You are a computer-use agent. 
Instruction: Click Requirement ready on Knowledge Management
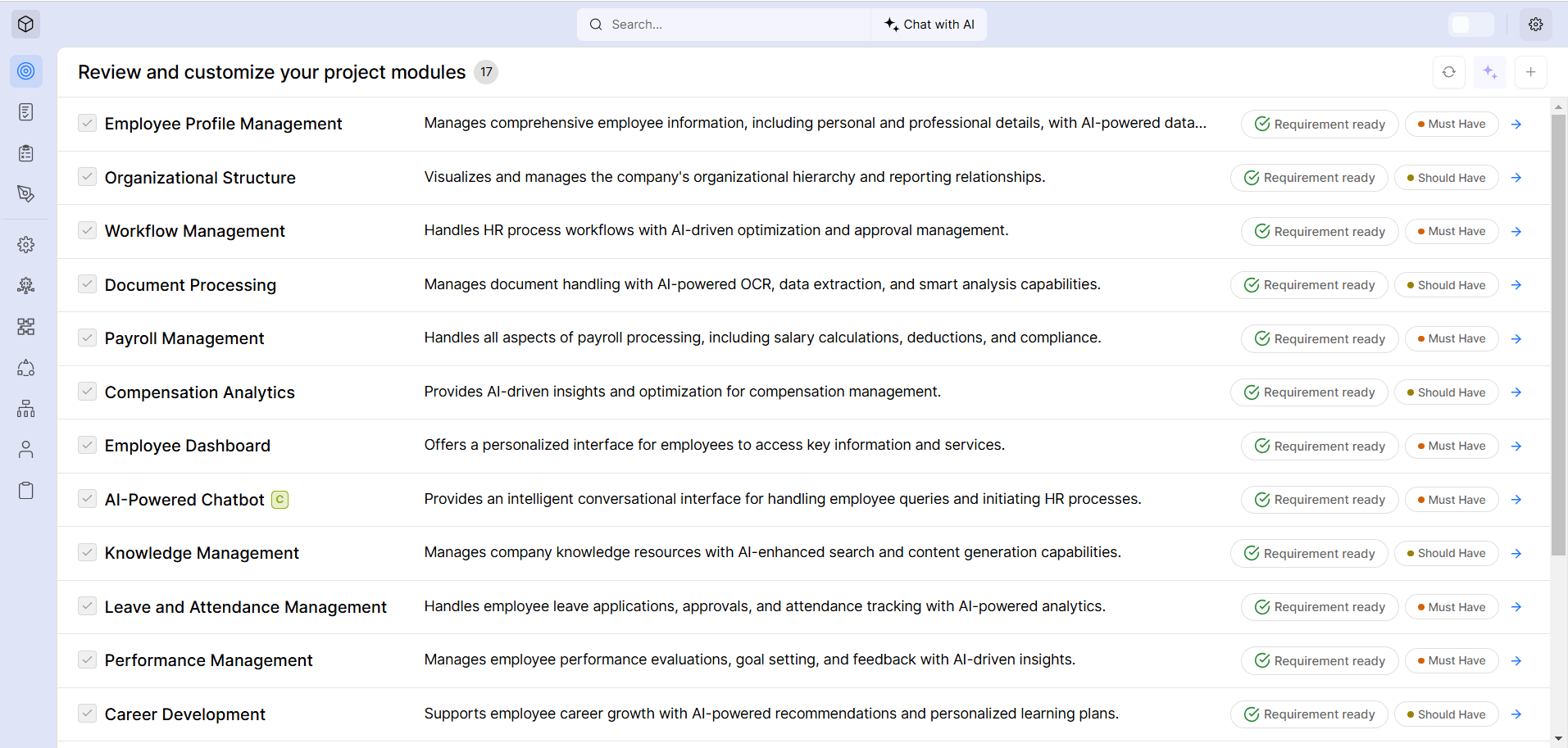1309,554
